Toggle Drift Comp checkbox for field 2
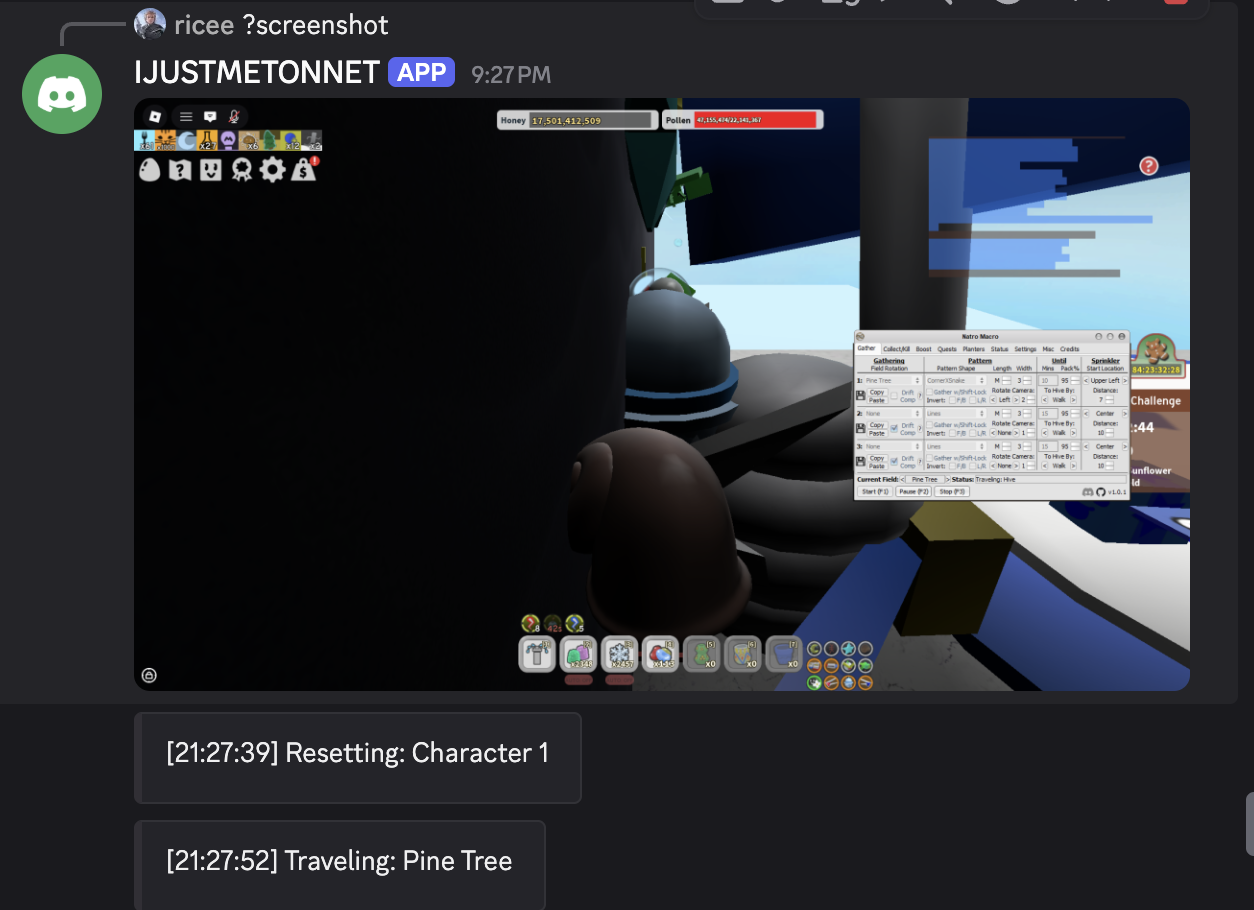The image size is (1254, 910). tap(894, 428)
